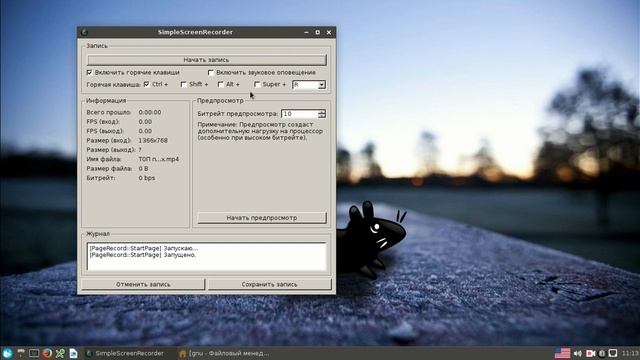Maximize the SimpleScreenRecorder window
The height and width of the screenshot is (360, 640).
pos(318,32)
